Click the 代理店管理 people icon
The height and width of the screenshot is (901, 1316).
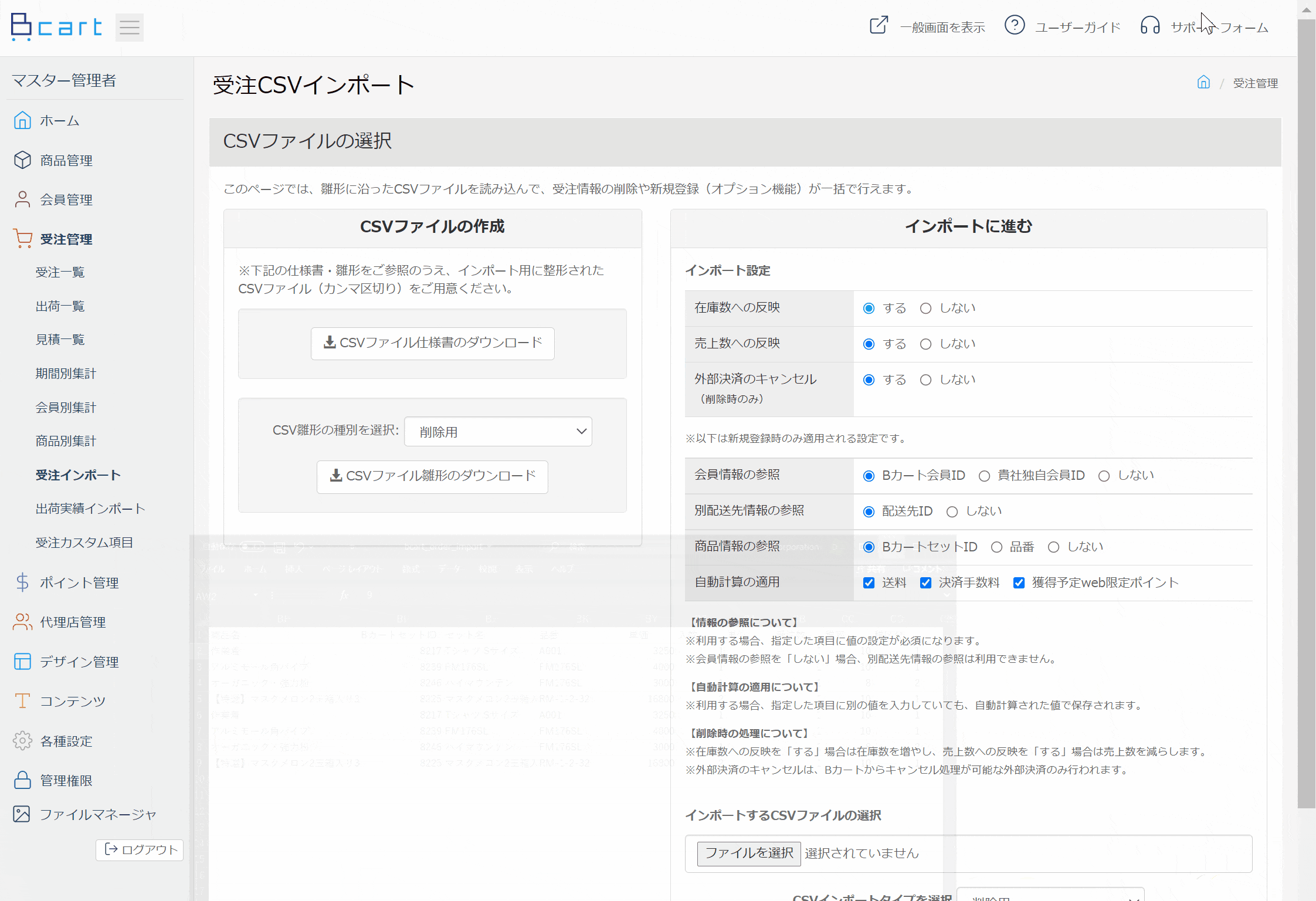pos(22,622)
